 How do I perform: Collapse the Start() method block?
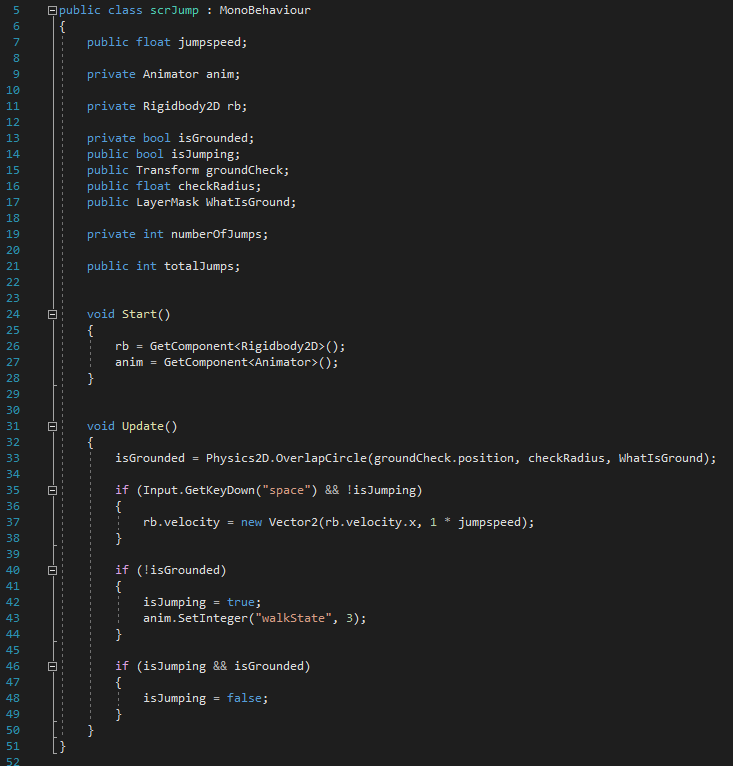[x=52, y=314]
